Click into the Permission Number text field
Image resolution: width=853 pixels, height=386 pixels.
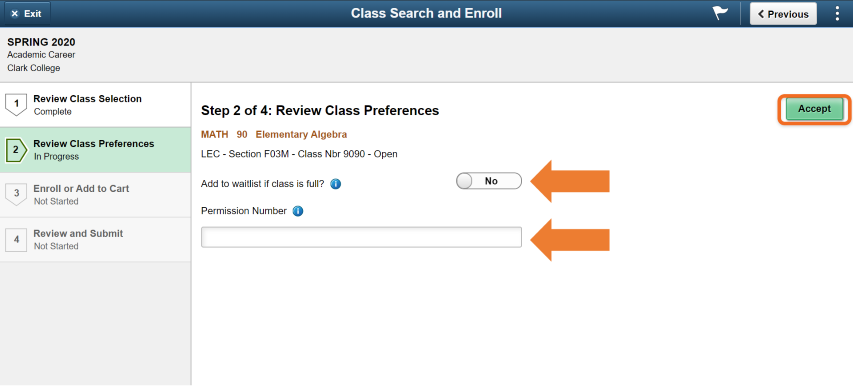(361, 237)
